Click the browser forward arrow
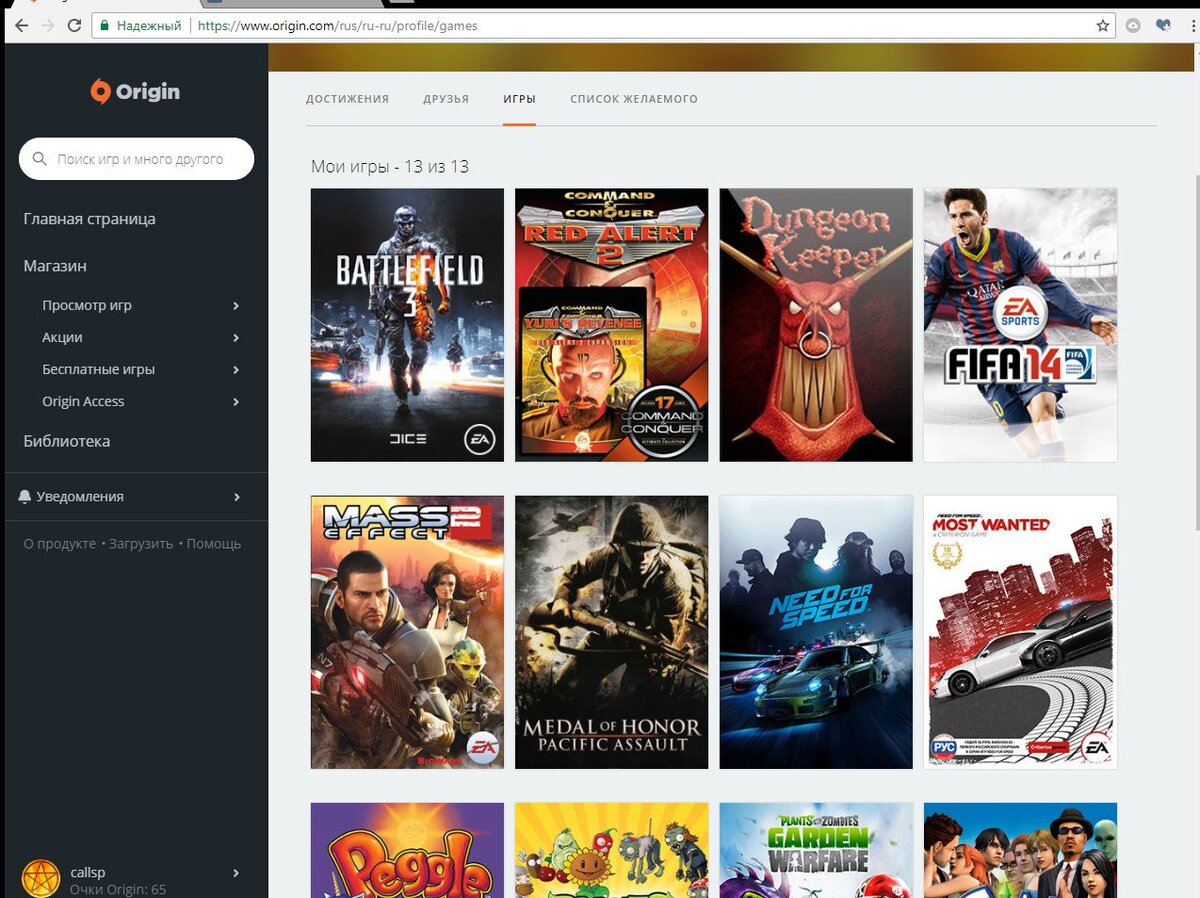Viewport: 1200px width, 898px height. click(48, 26)
